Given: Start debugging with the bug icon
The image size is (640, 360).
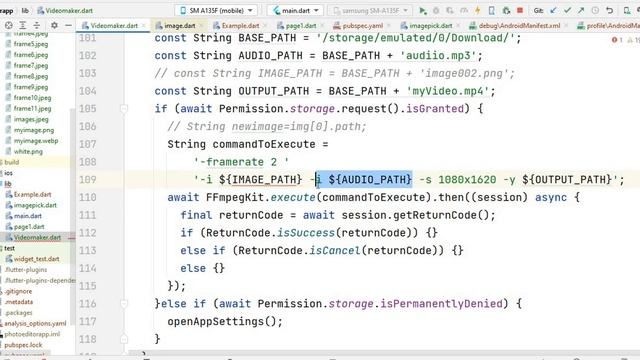Looking at the screenshot, I should point(436,11).
